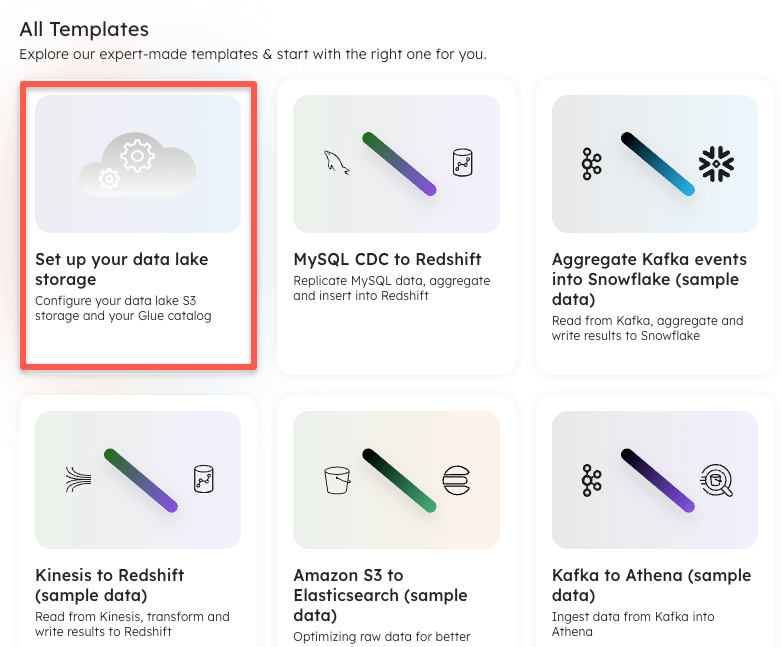This screenshot has height=647, width=781.
Task: Click the green S3 to Elasticsearch gradient bar
Action: click(399, 480)
